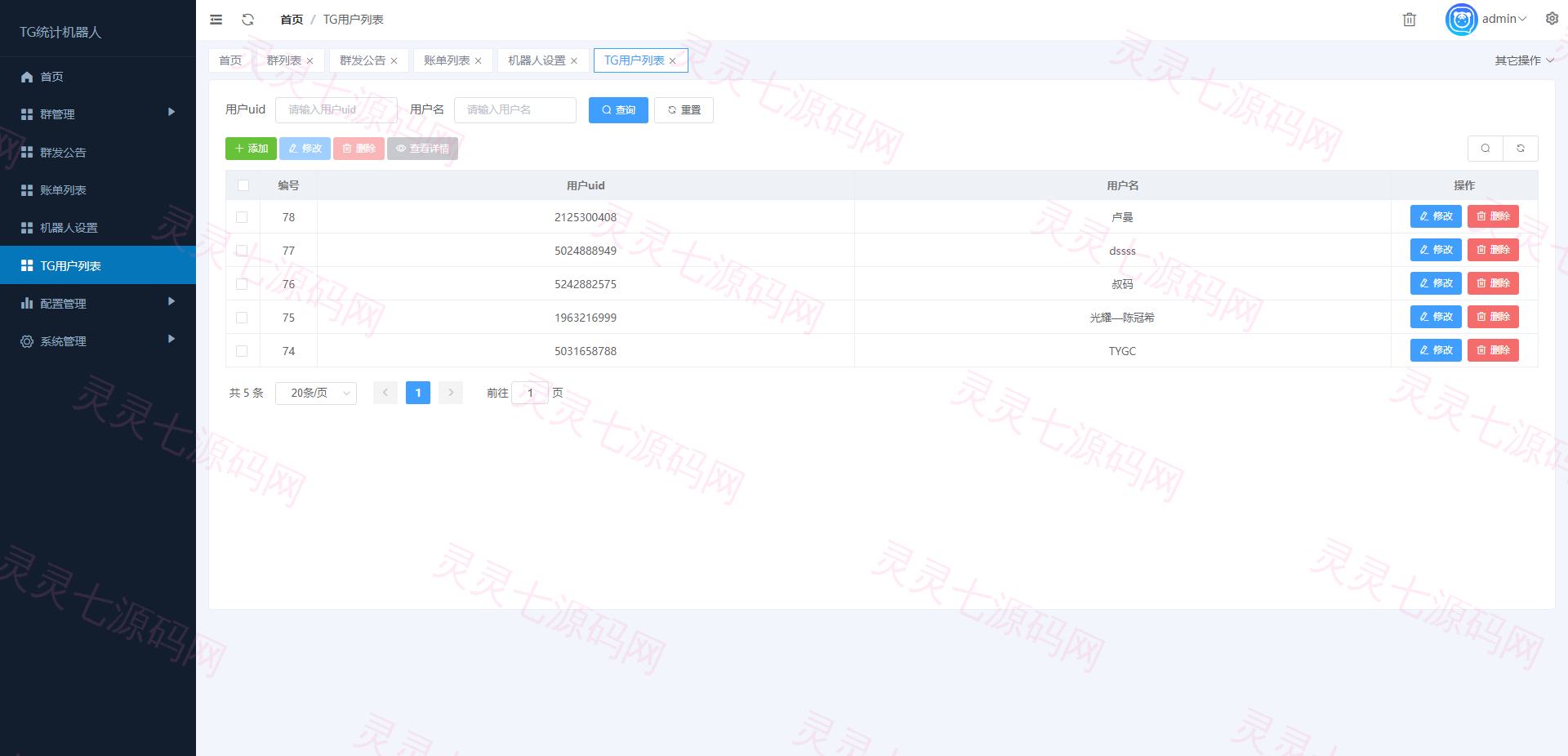This screenshot has width=1568, height=756.
Task: Open the 其它操作 dropdown
Action: tap(1524, 60)
